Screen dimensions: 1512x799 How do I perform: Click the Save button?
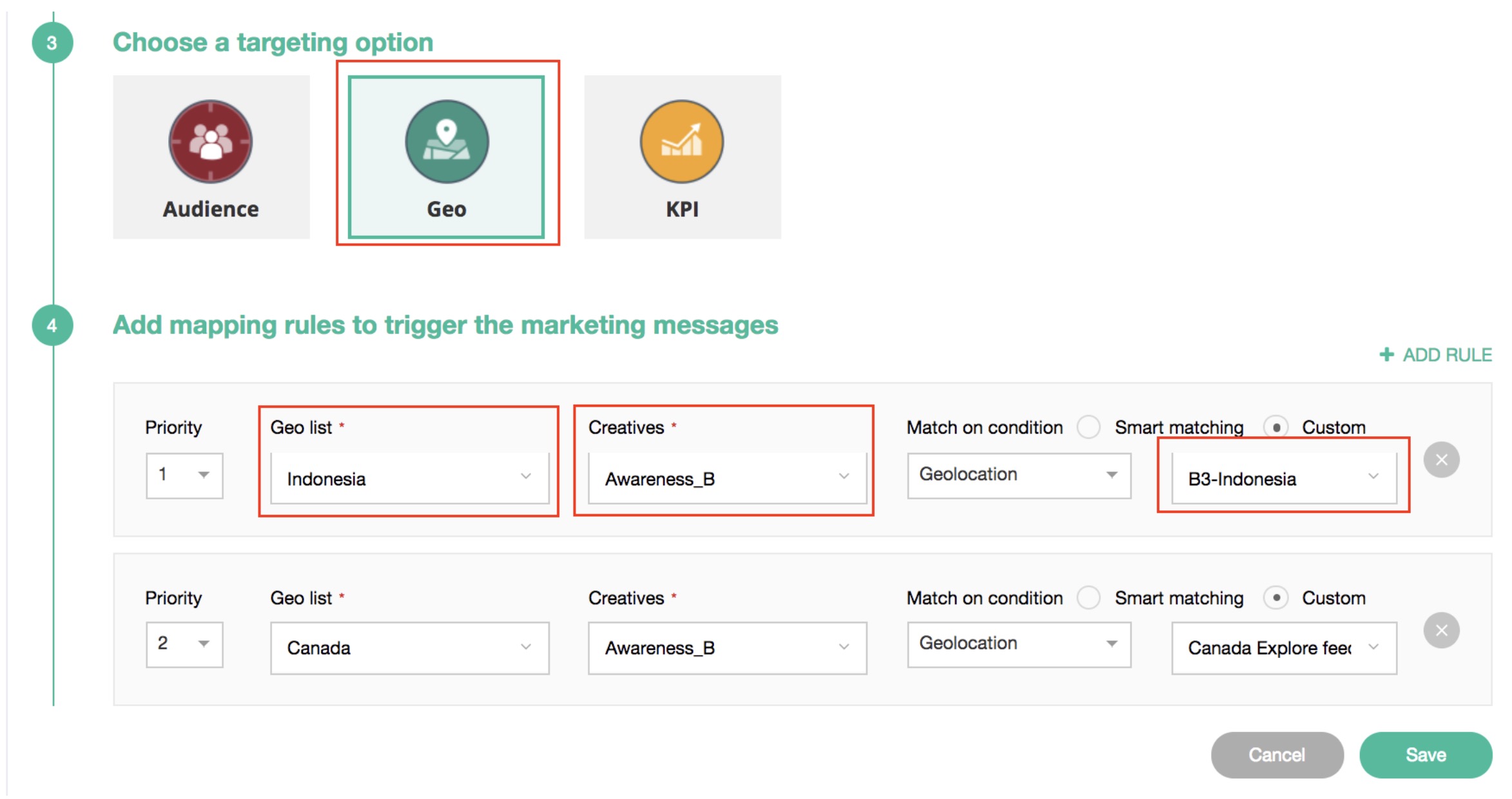(x=1425, y=755)
